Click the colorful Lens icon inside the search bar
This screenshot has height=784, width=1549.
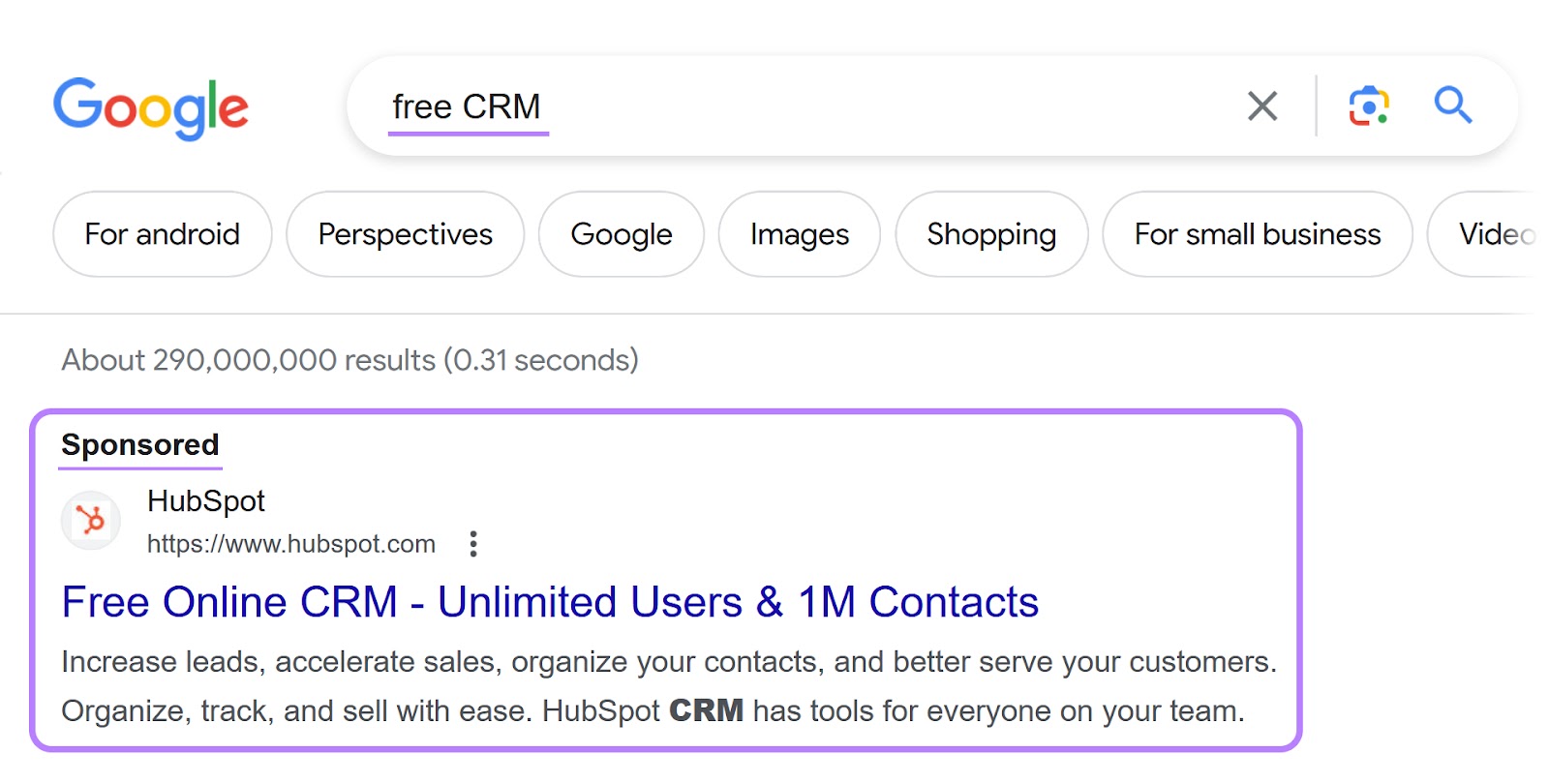(1367, 106)
